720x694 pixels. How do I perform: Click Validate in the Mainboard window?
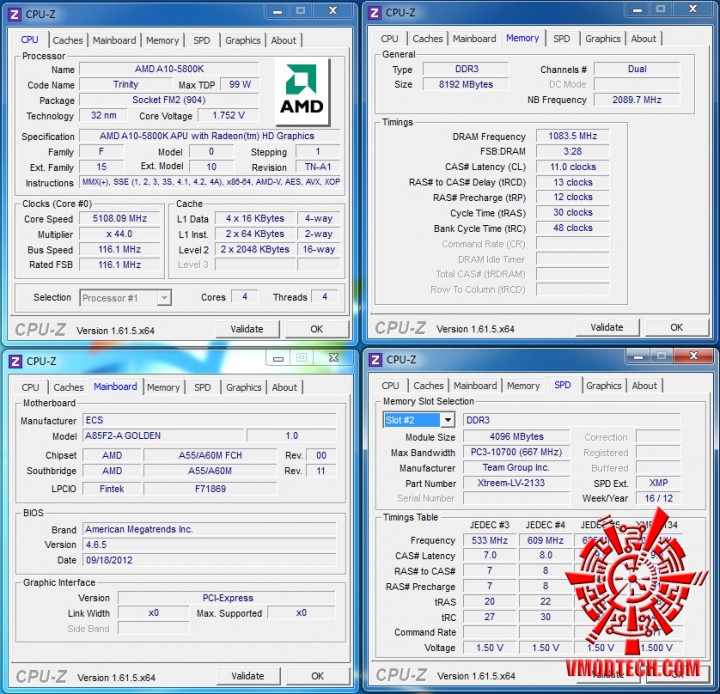pyautogui.click(x=248, y=676)
